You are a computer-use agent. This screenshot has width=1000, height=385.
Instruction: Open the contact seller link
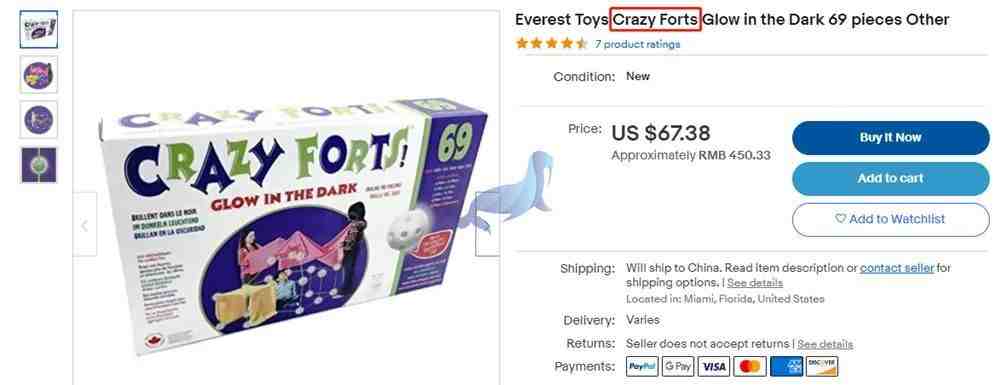(897, 268)
